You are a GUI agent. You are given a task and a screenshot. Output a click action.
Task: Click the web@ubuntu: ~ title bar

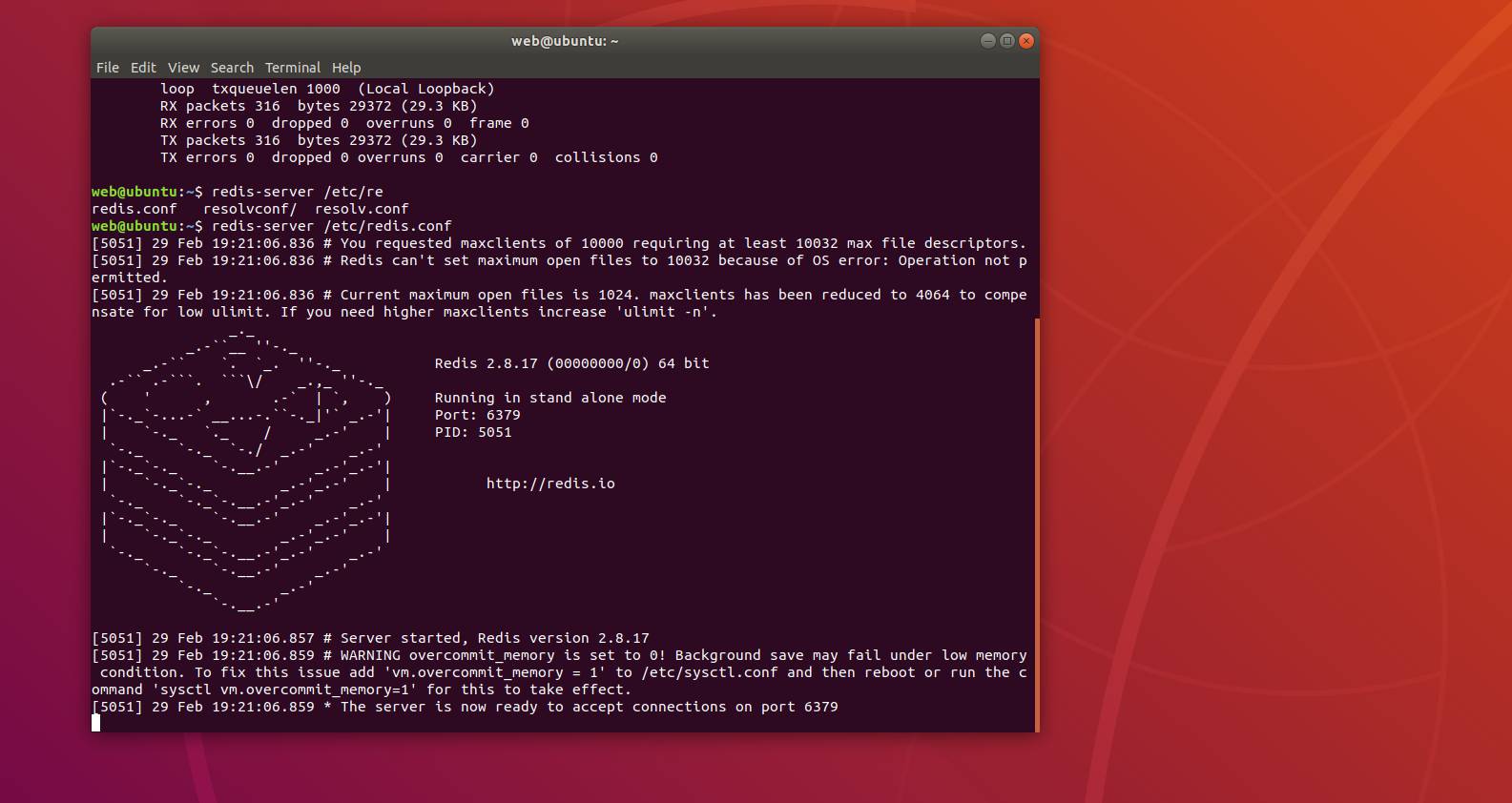565,41
